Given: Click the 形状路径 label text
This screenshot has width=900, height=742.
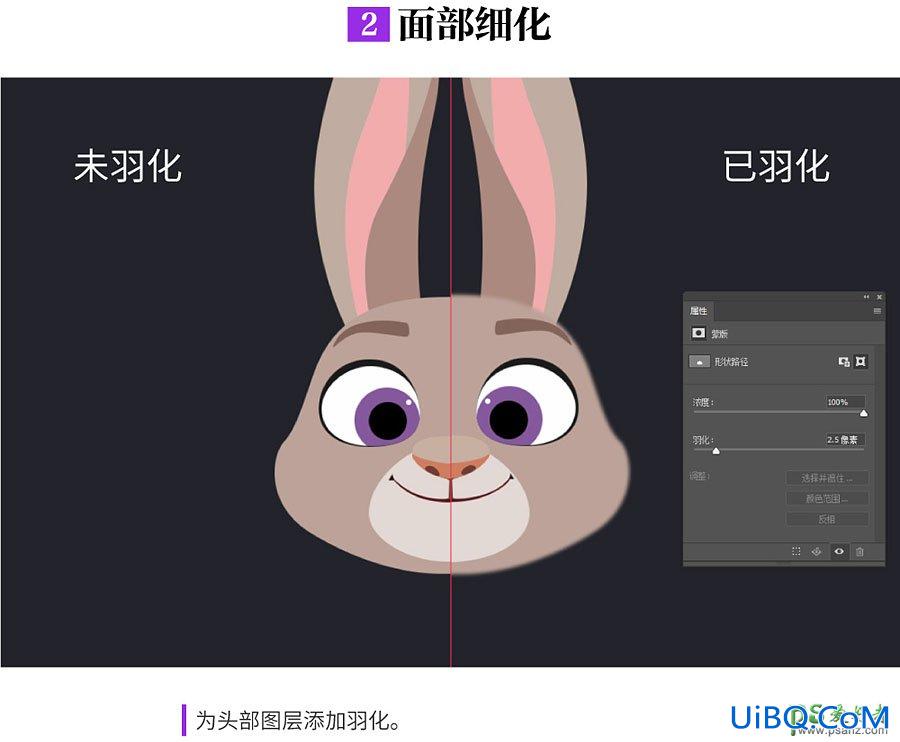Looking at the screenshot, I should pyautogui.click(x=731, y=362).
